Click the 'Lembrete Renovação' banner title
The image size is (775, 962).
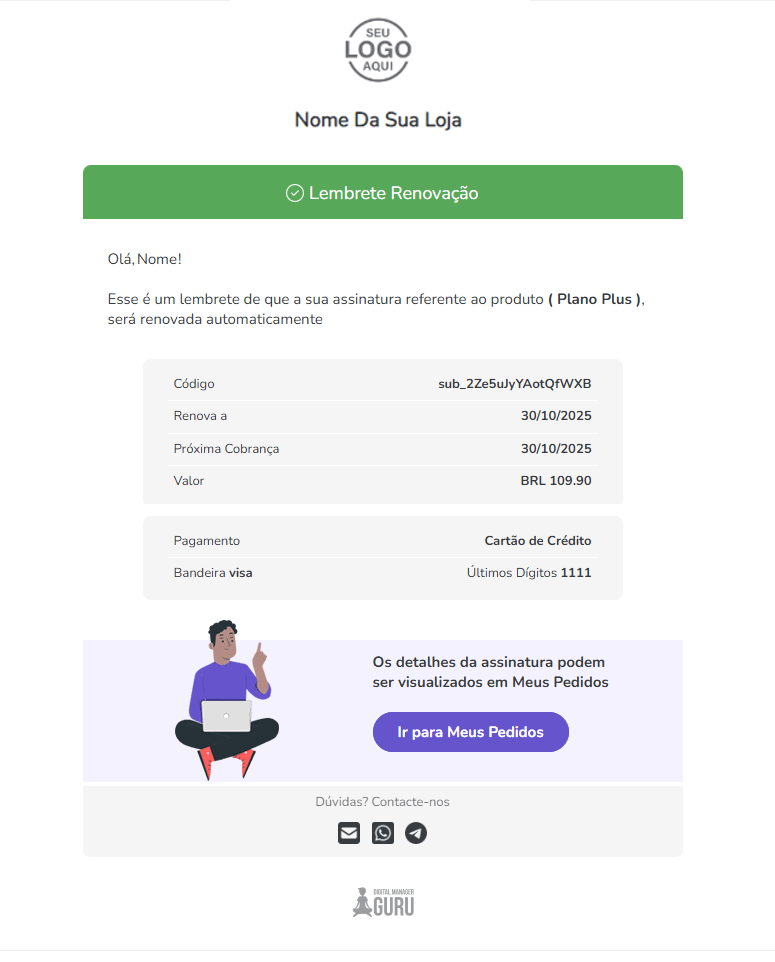(390, 192)
